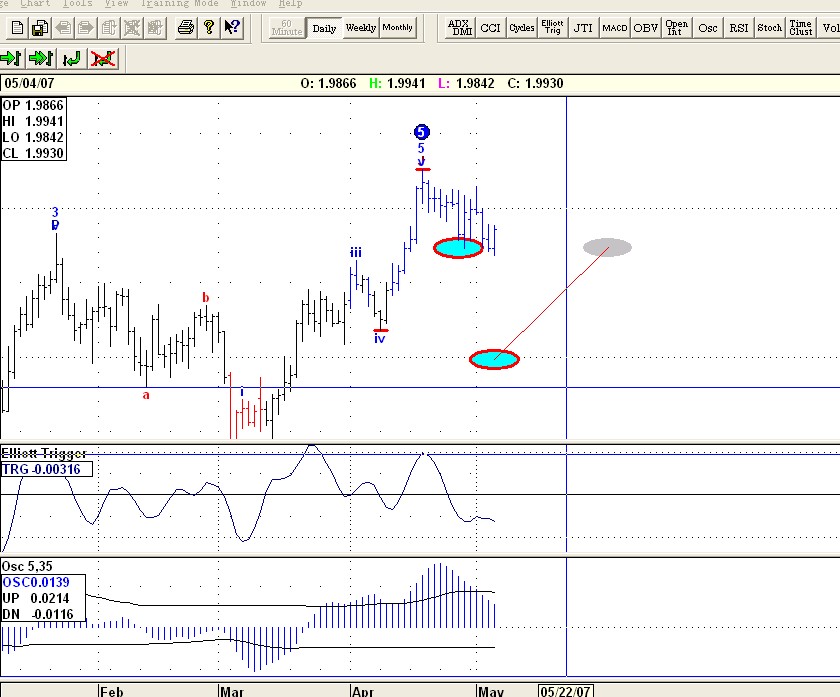Toggle the Osc indicator button
Screen dimensions: 840x697
click(x=708, y=28)
